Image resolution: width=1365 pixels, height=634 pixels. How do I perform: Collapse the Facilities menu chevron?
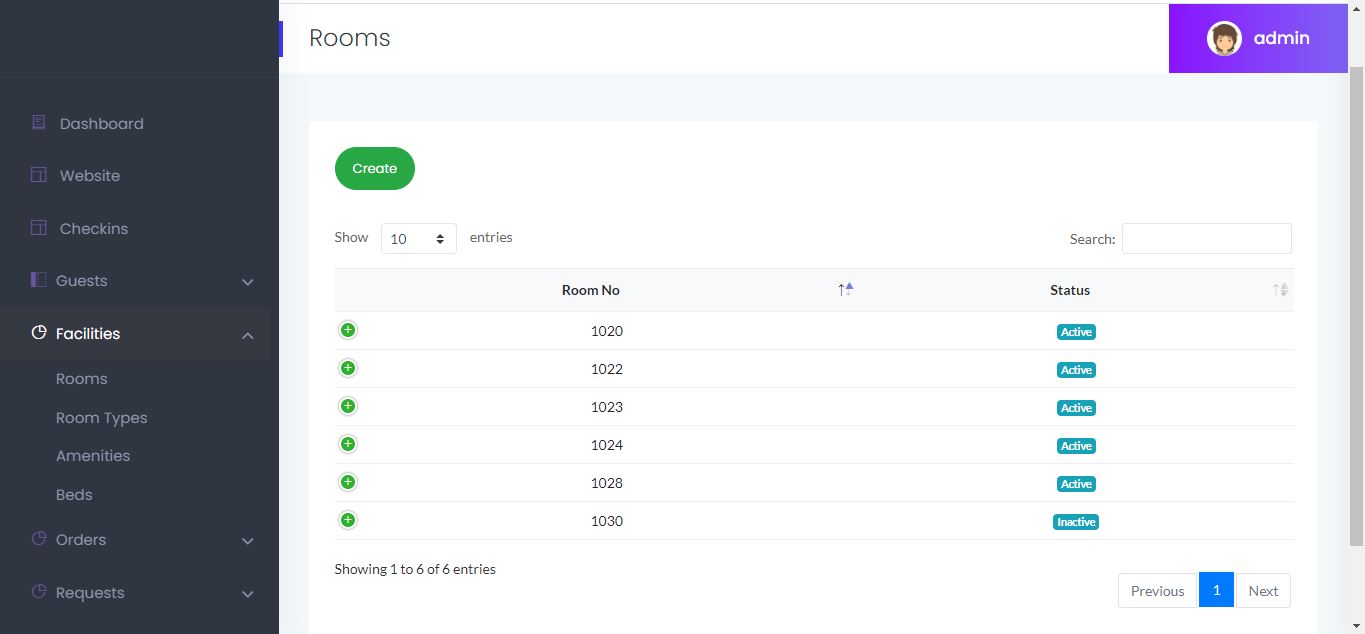248,335
